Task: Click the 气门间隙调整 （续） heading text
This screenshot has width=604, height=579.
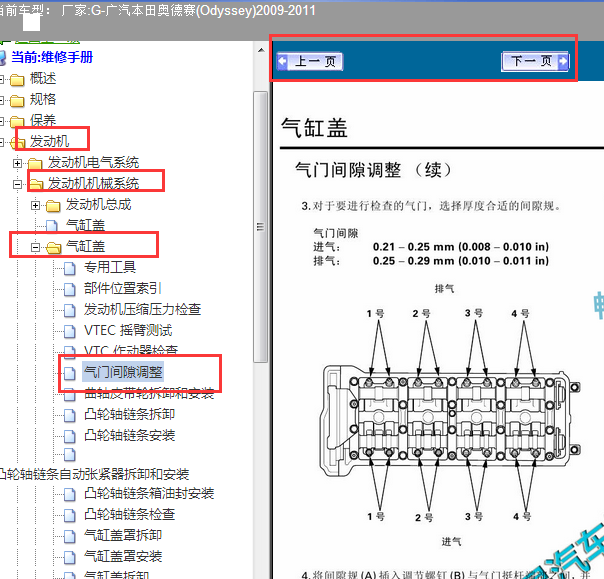Action: pyautogui.click(x=373, y=170)
